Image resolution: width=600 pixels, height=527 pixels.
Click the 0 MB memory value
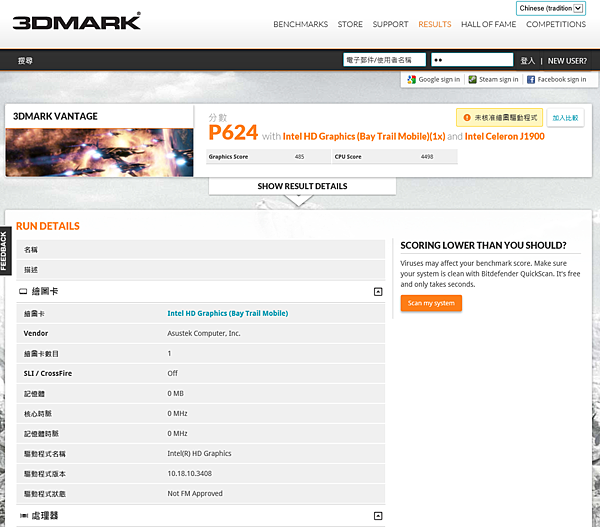[x=176, y=393]
